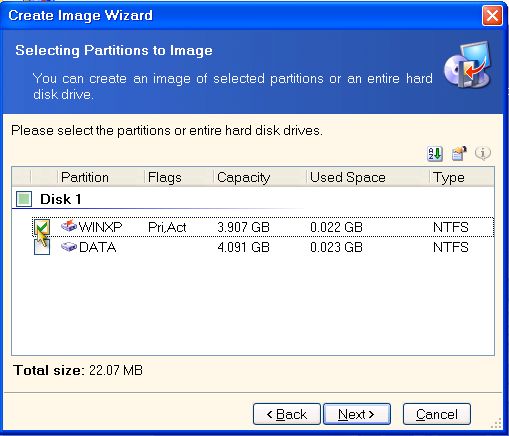509x436 pixels.
Task: Click the A-Z sort icon above the list
Action: (435, 154)
